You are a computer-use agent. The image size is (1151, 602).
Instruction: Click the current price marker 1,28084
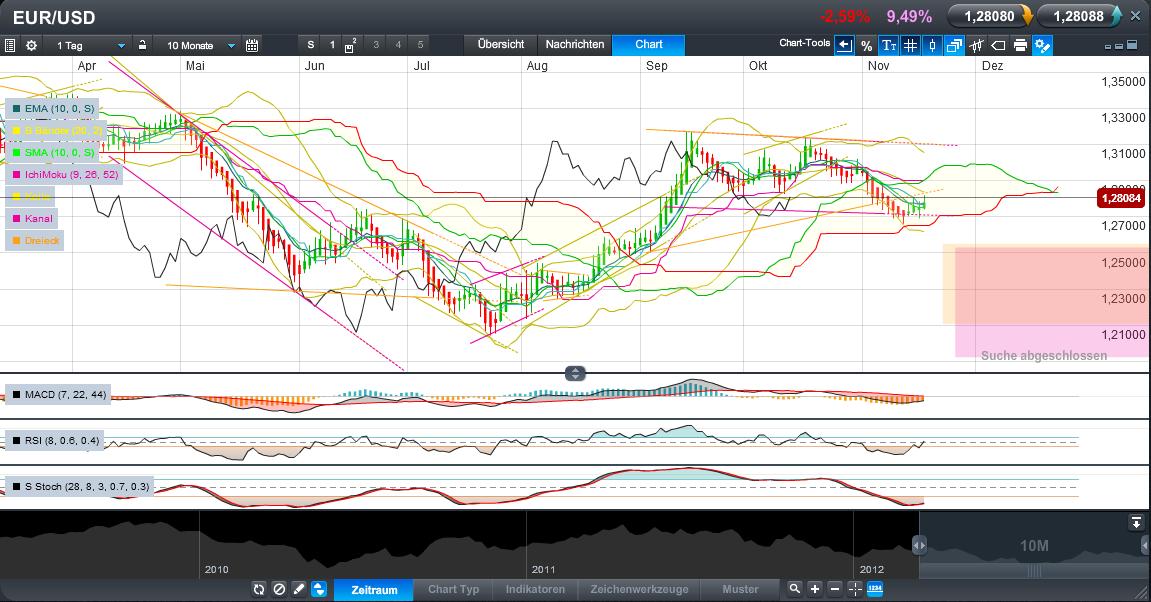click(x=1121, y=198)
